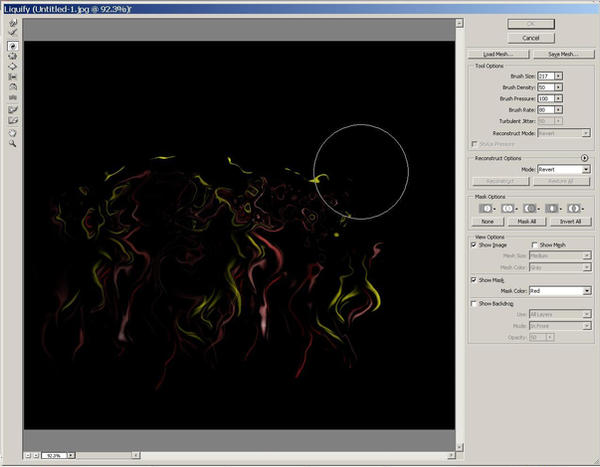
Task: Select the Forward Warp tool
Action: pyautogui.click(x=13, y=23)
